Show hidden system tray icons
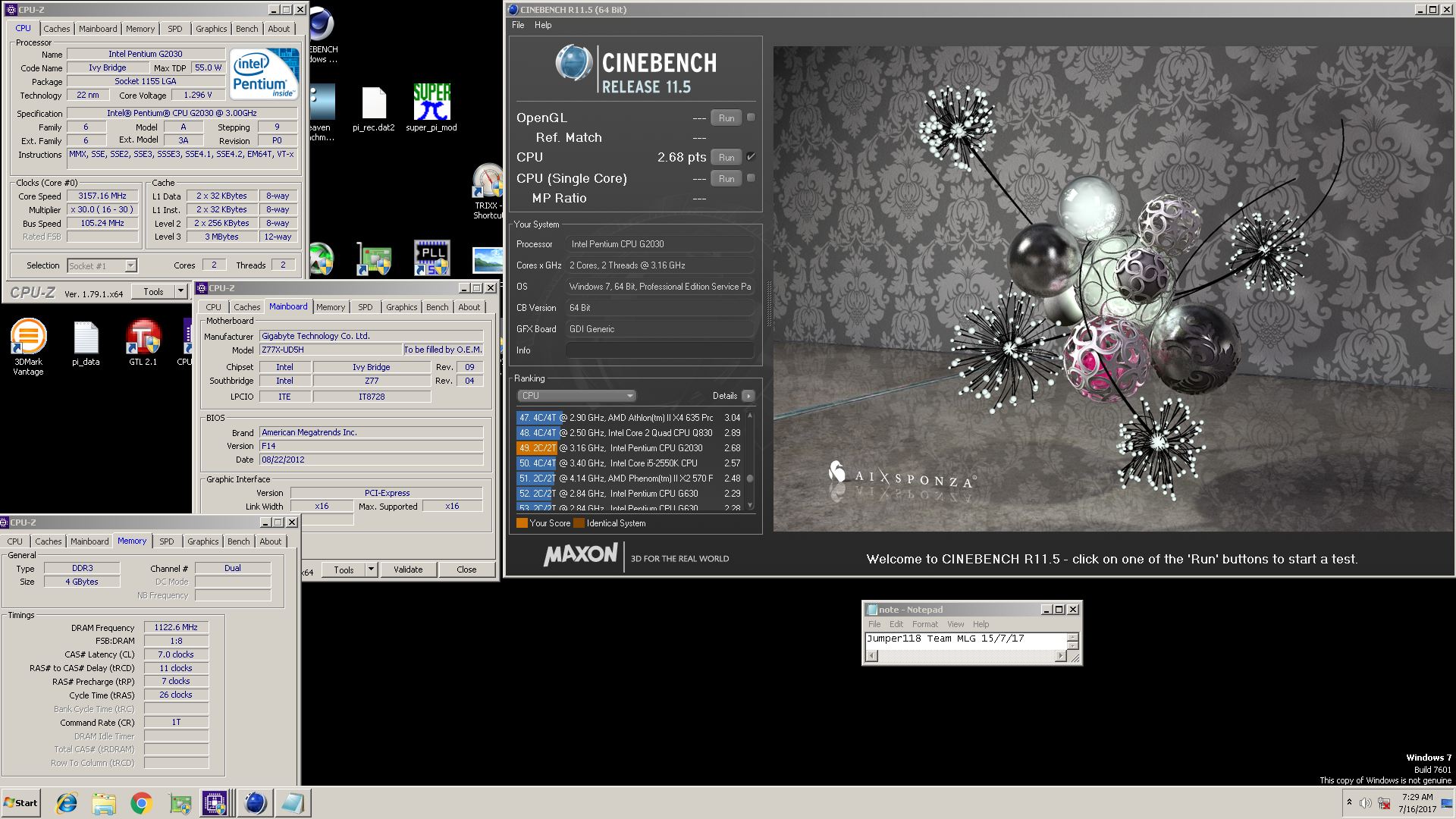 click(1349, 802)
